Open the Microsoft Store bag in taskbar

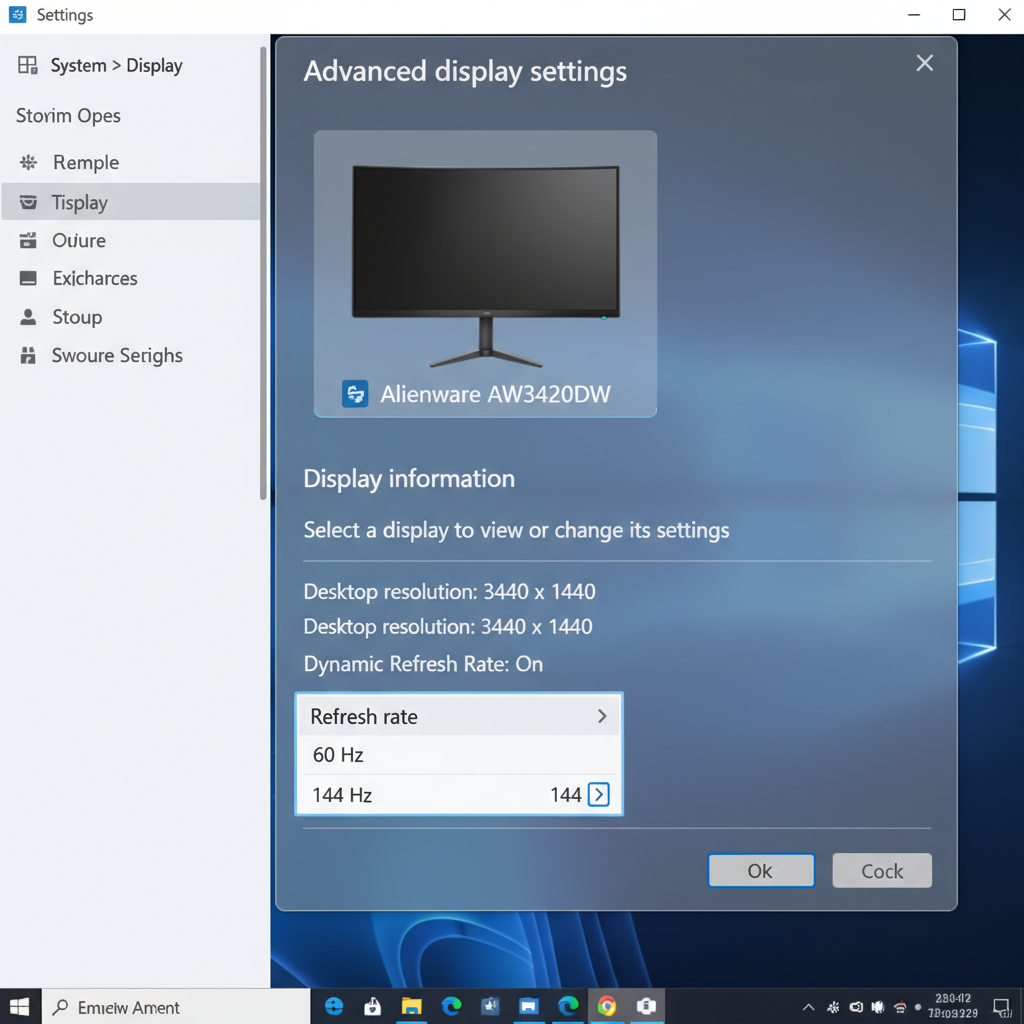[372, 1006]
